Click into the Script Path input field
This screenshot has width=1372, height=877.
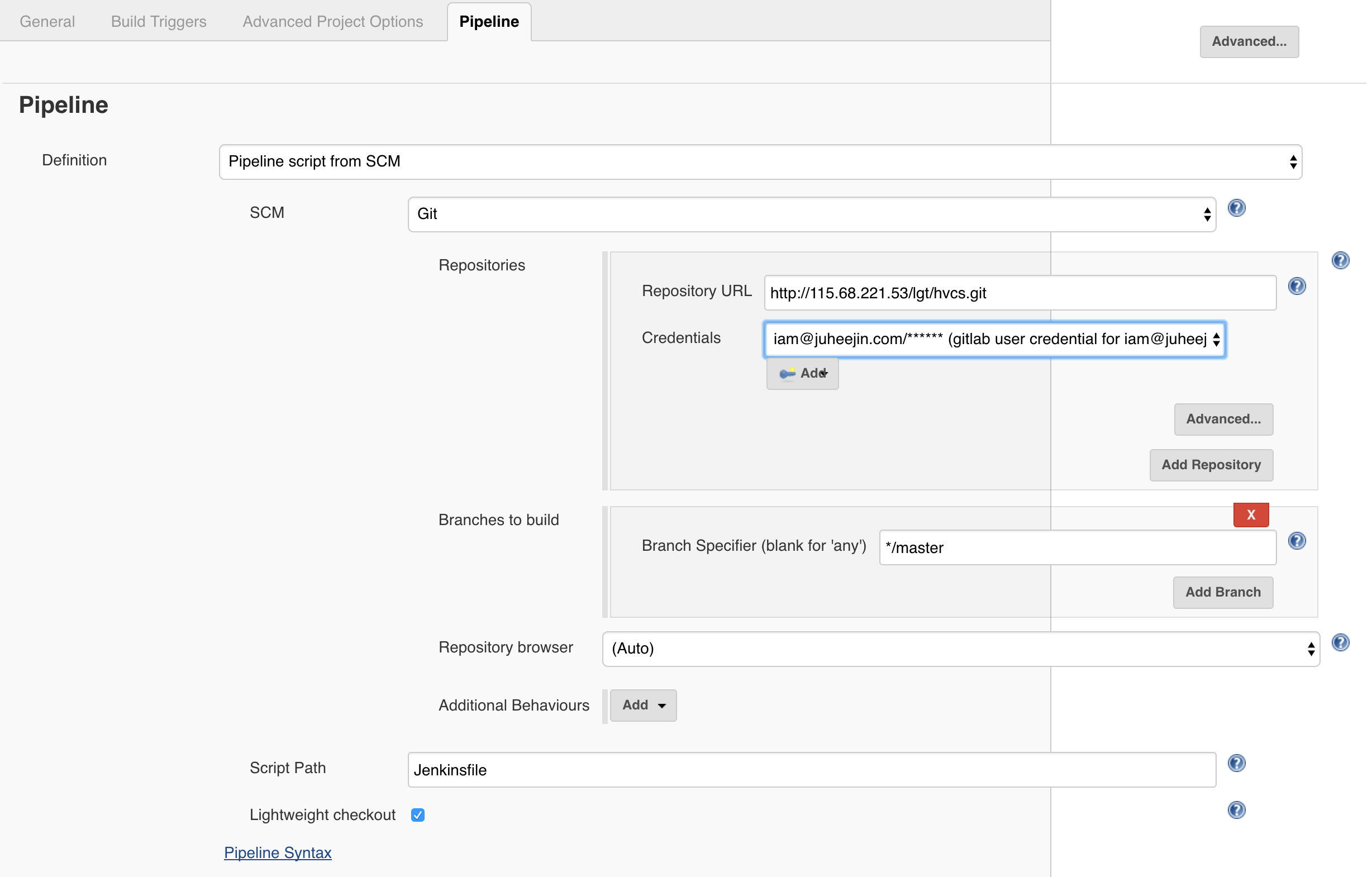click(x=811, y=769)
